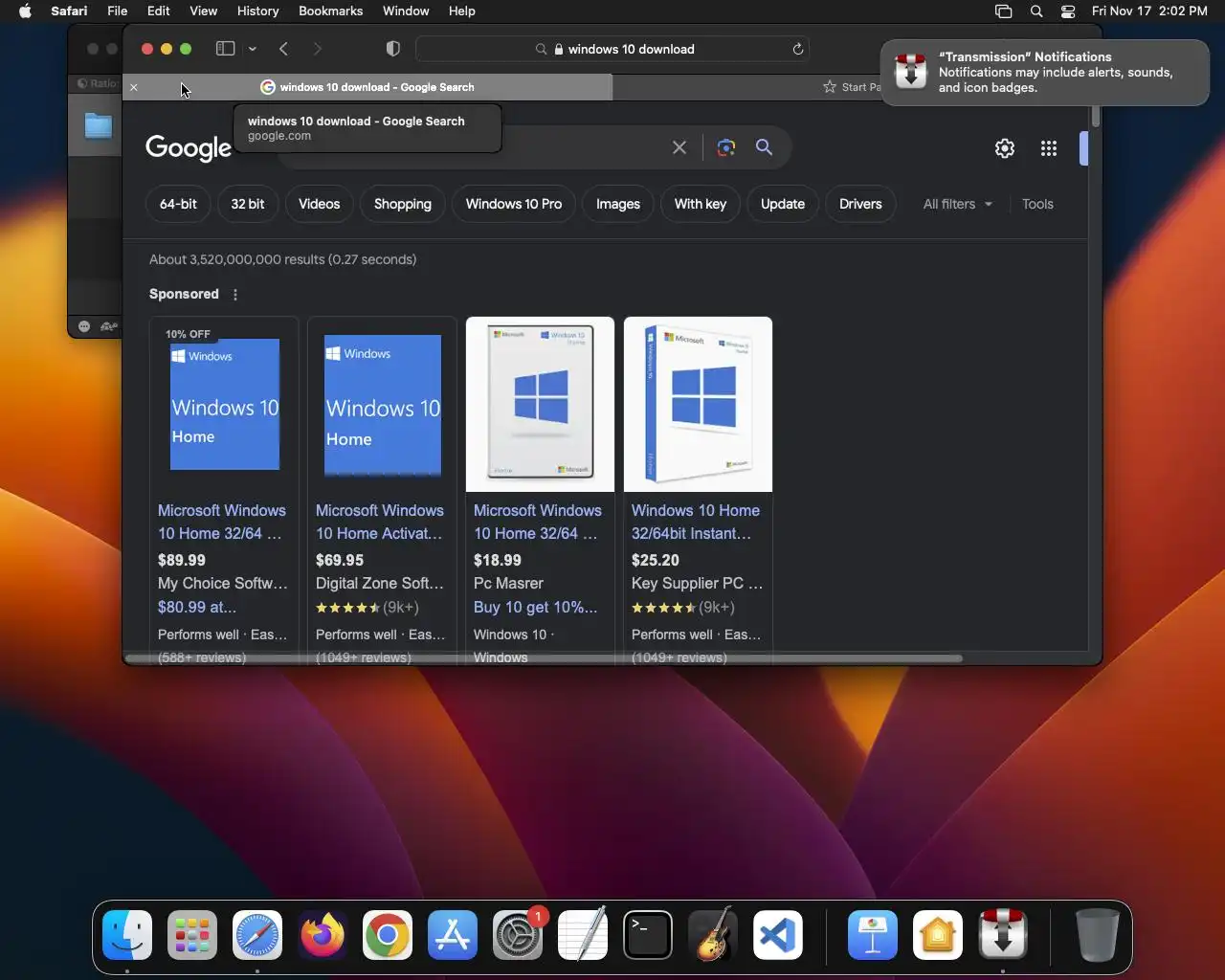Open sidebar options dropdown chevron
This screenshot has height=980, width=1225.
coord(253,49)
